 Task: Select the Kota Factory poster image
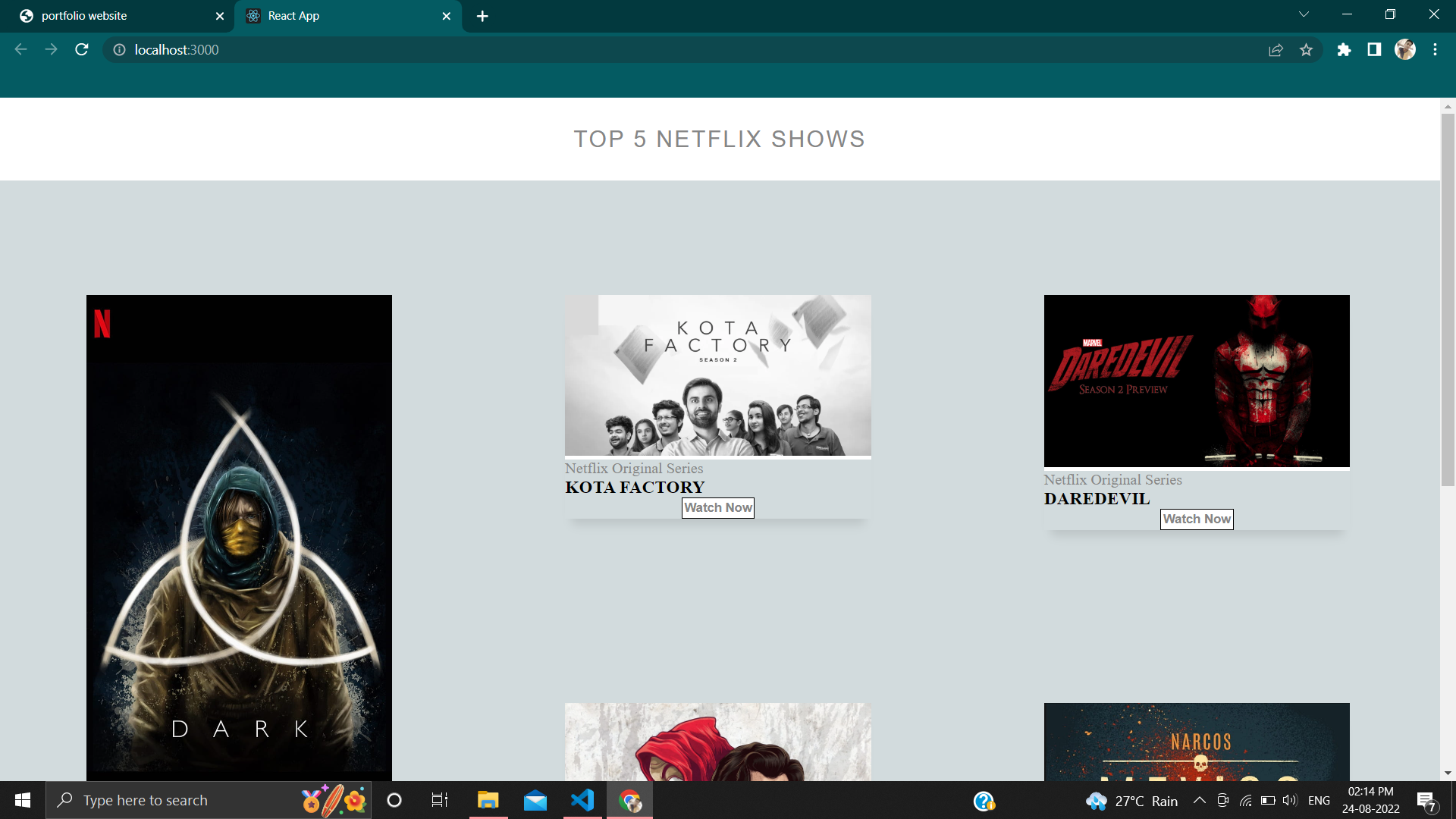coord(718,375)
